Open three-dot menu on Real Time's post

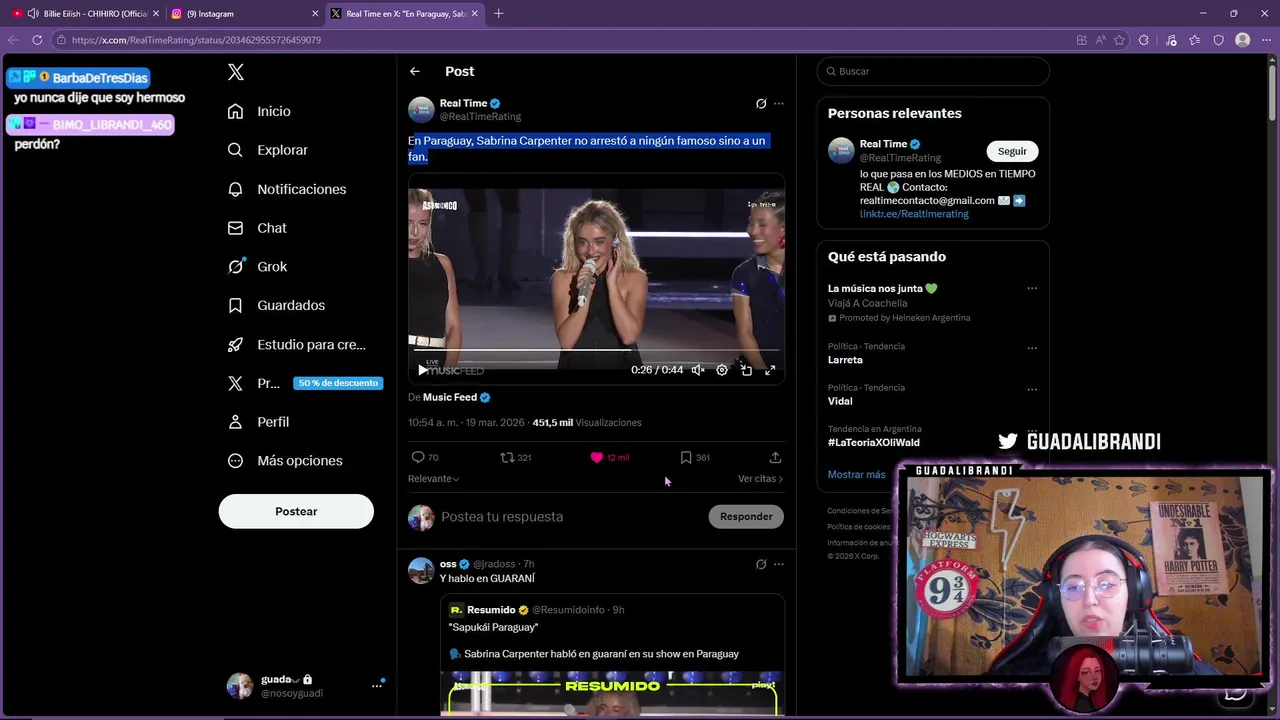[779, 103]
